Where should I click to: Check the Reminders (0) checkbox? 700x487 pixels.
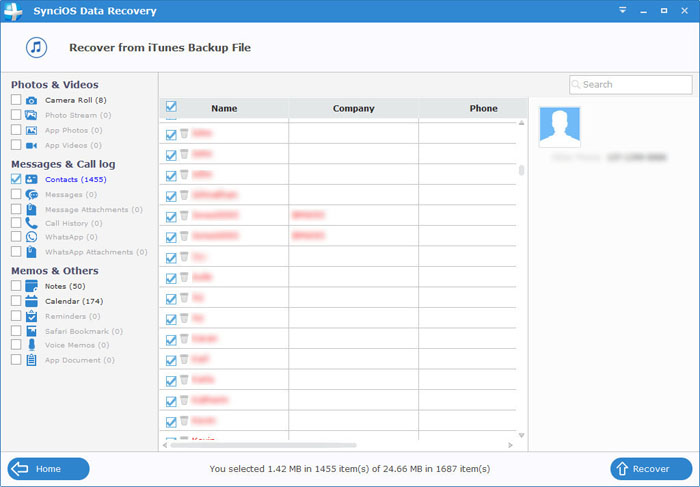(x=16, y=316)
